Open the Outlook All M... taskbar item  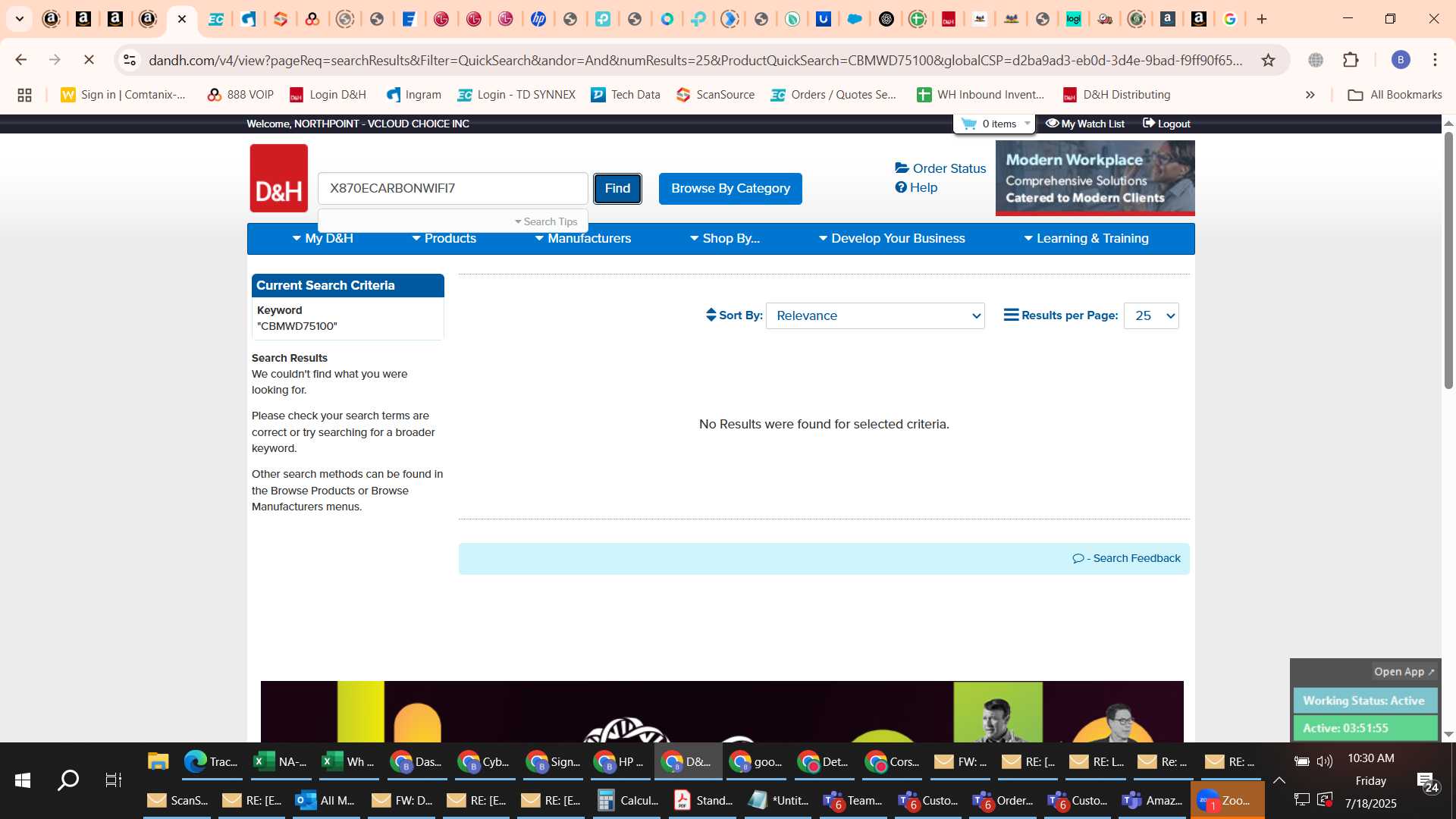pyautogui.click(x=326, y=800)
